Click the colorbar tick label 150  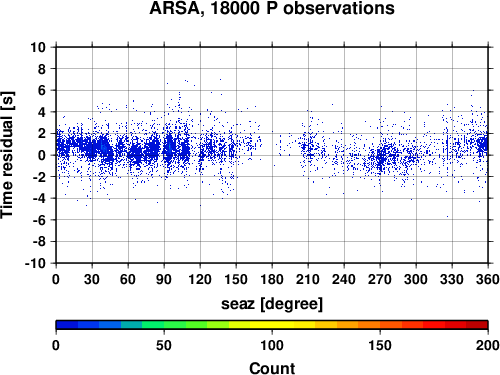(380, 345)
